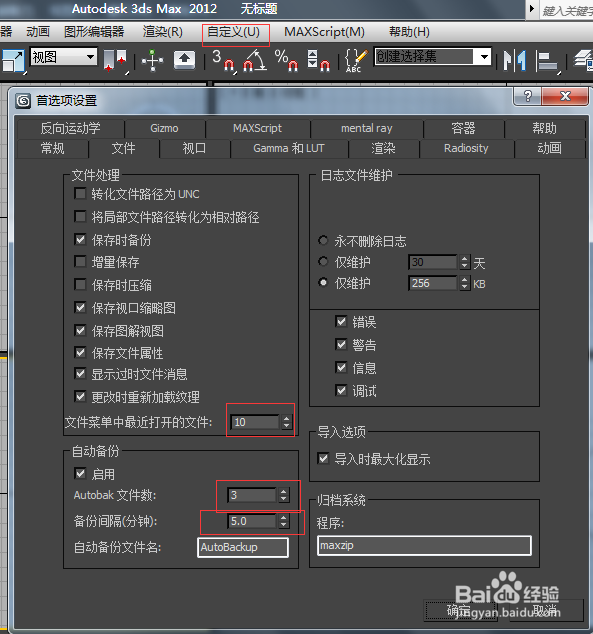Select 仅维护 KB radio button

(323, 283)
